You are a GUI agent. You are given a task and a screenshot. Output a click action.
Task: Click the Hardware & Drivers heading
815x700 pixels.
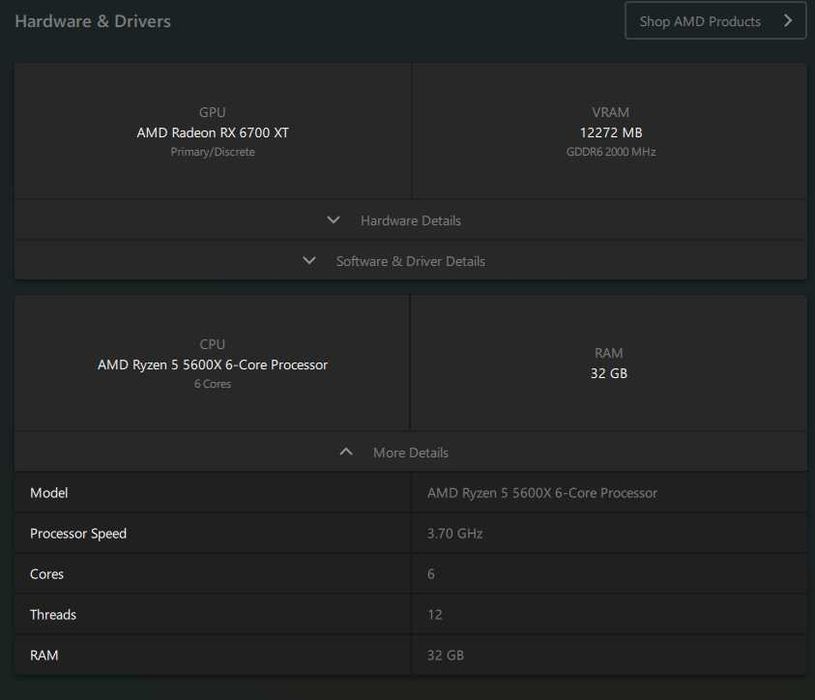93,21
